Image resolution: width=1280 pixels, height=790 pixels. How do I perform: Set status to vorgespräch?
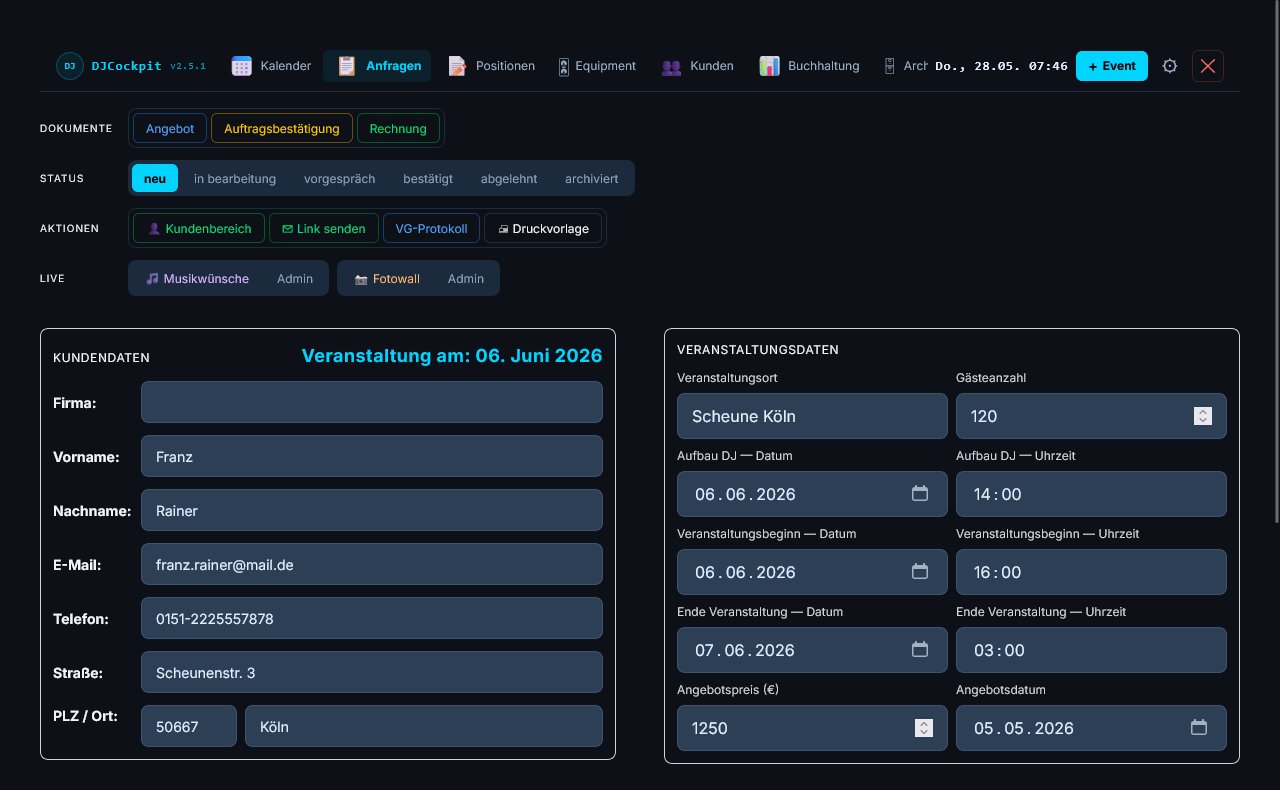[340, 178]
